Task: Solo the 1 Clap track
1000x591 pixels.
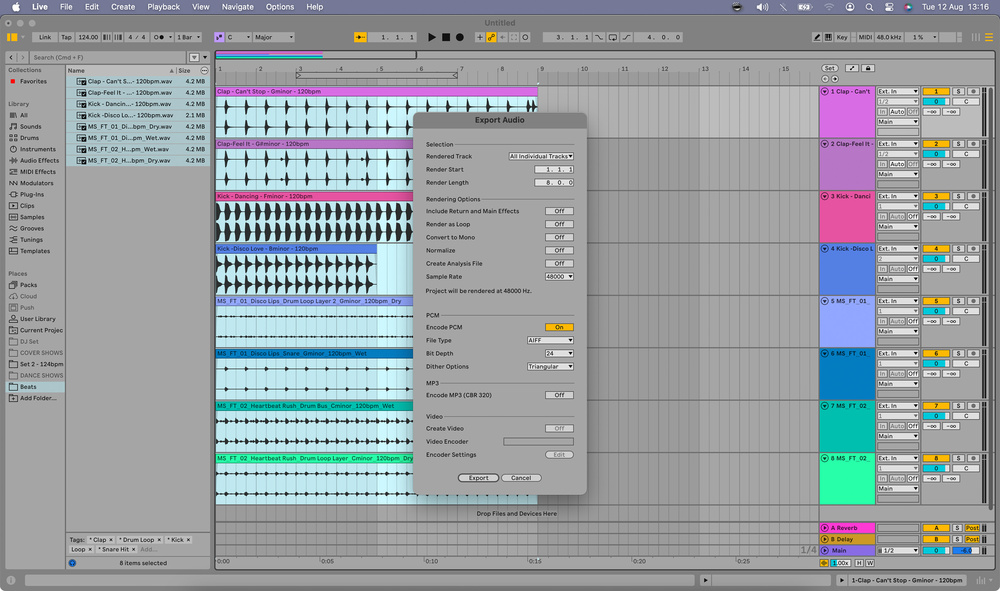Action: coord(959,91)
